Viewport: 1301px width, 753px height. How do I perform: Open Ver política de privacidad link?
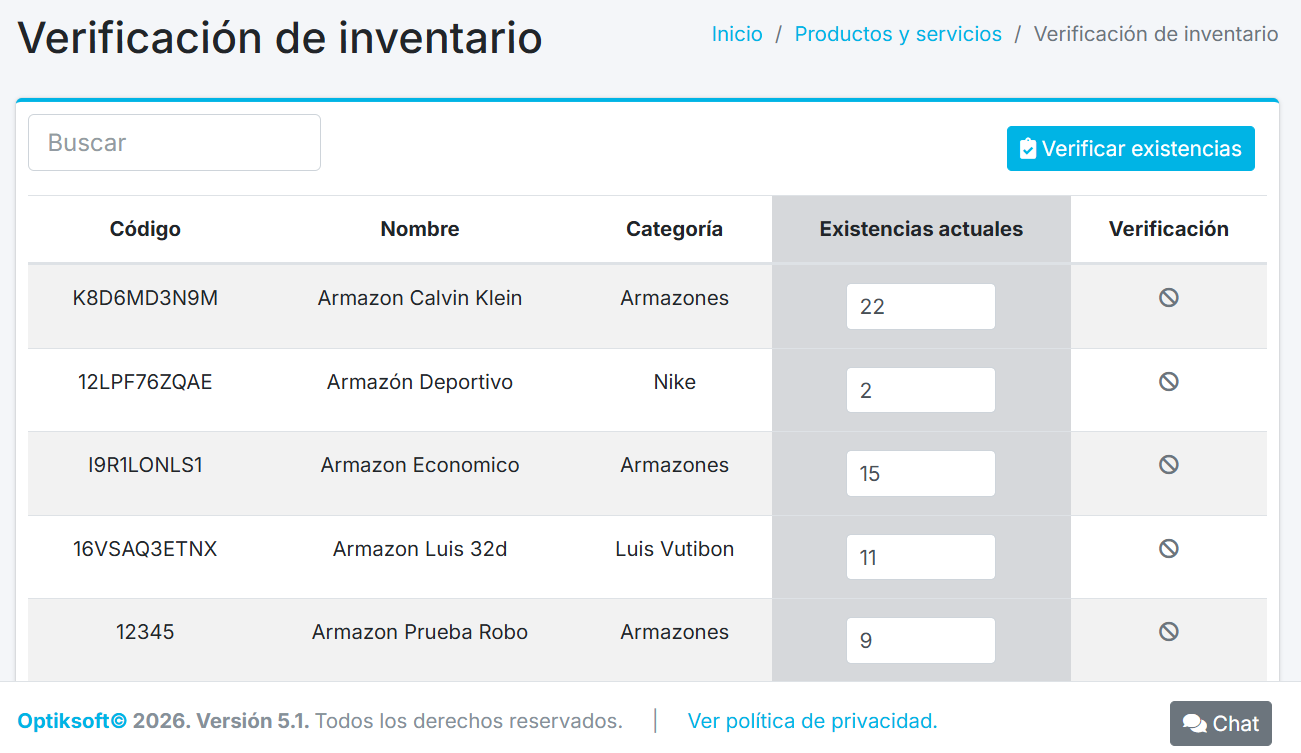tap(812, 721)
